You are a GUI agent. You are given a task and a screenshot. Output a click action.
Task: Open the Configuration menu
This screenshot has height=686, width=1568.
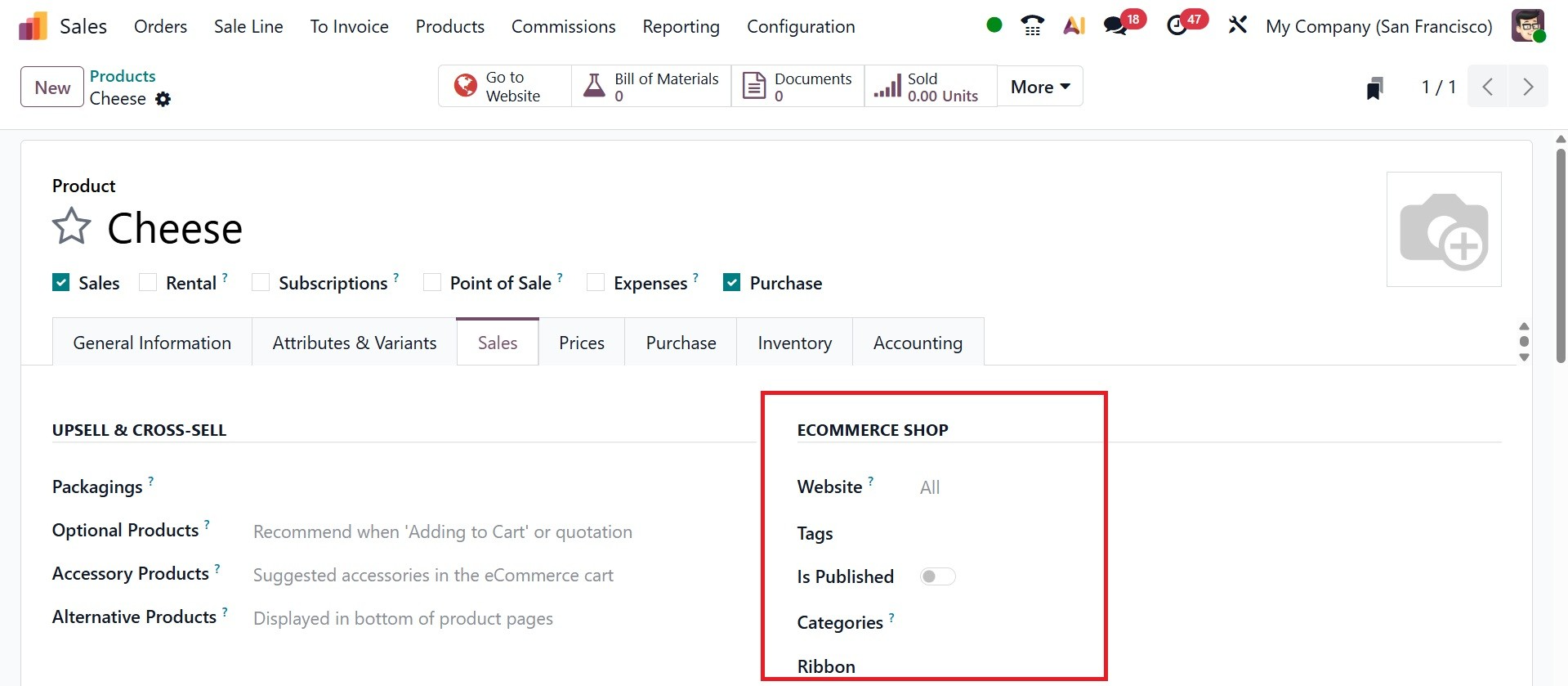tap(800, 26)
